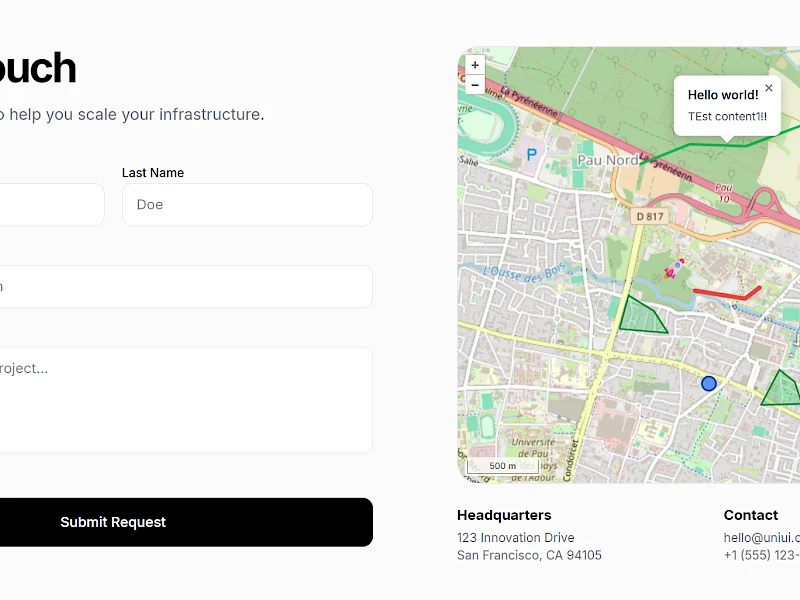
Task: Click the parking "P" symbol on the map
Action: click(532, 153)
